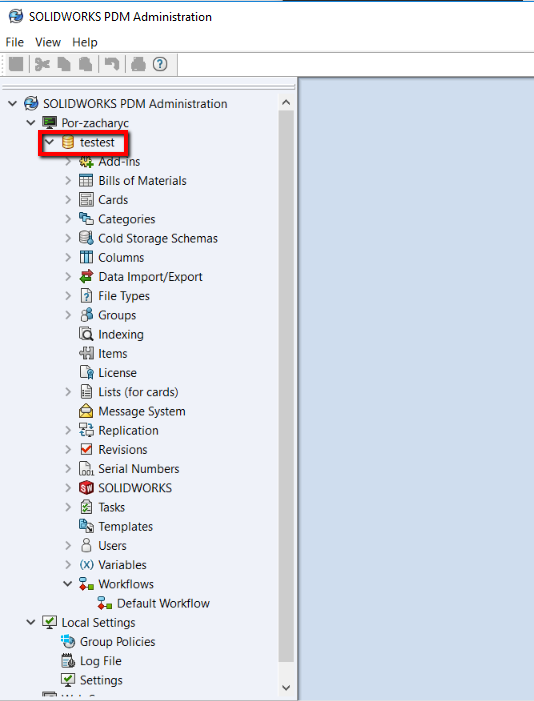534x701 pixels.
Task: Expand the Cards node
Action: (x=68, y=200)
